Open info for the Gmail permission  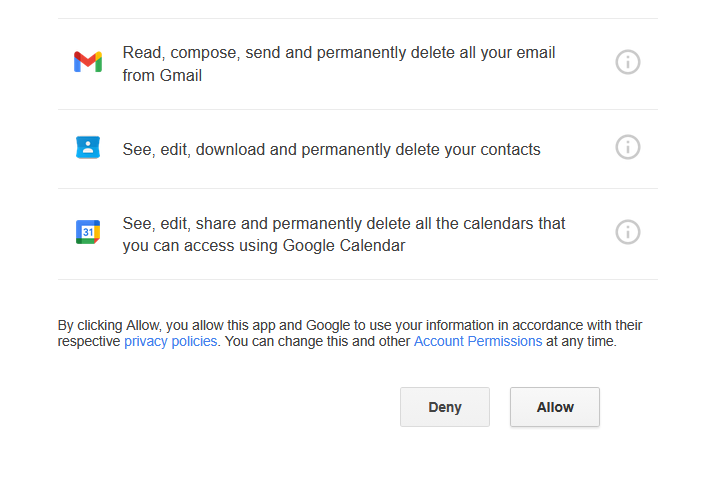(x=627, y=62)
